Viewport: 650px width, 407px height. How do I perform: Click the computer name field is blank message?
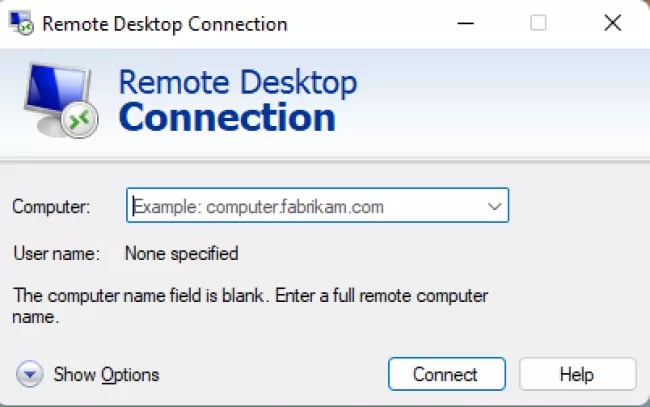[250, 306]
